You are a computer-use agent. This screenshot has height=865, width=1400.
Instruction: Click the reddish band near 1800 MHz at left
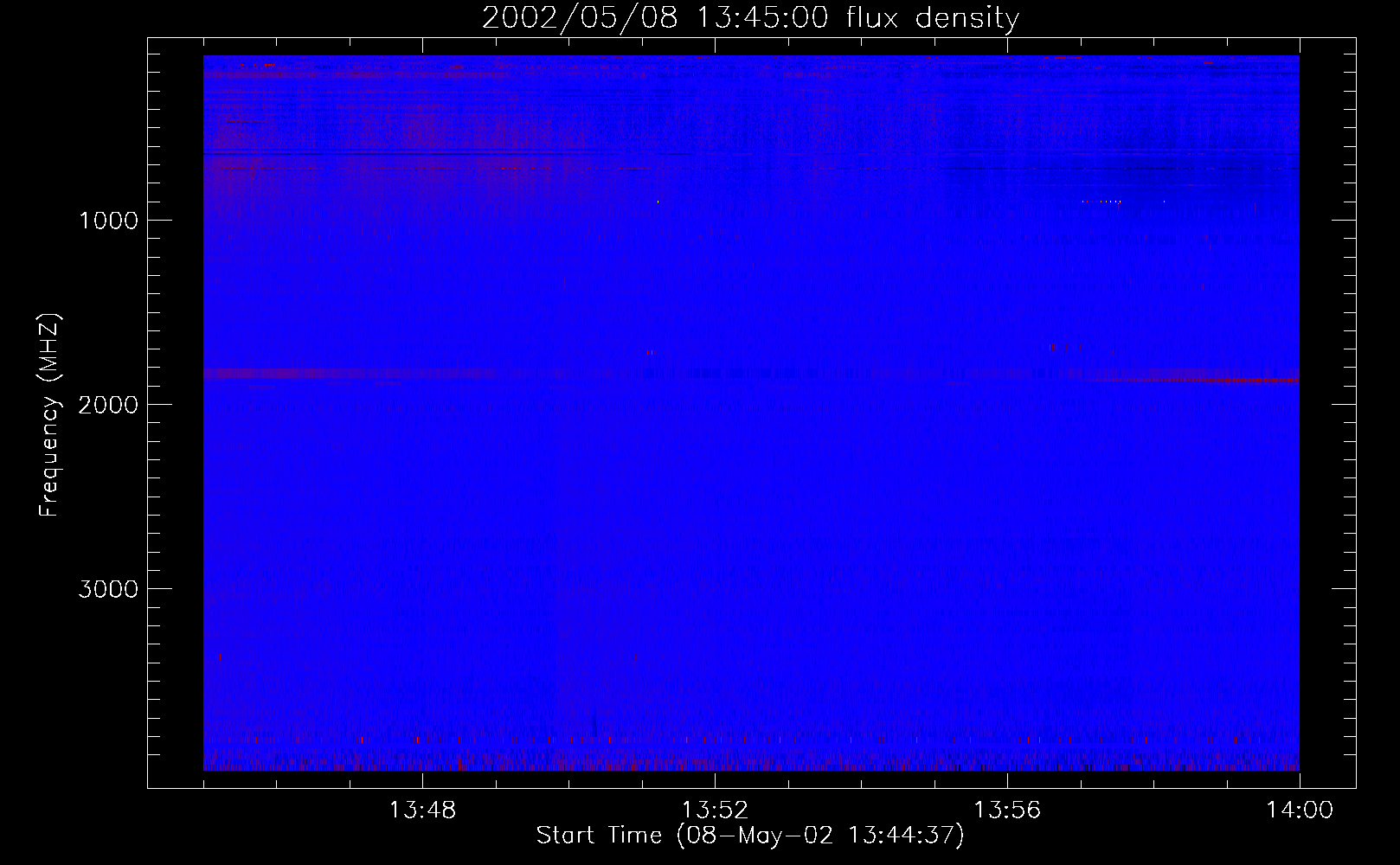point(350,374)
